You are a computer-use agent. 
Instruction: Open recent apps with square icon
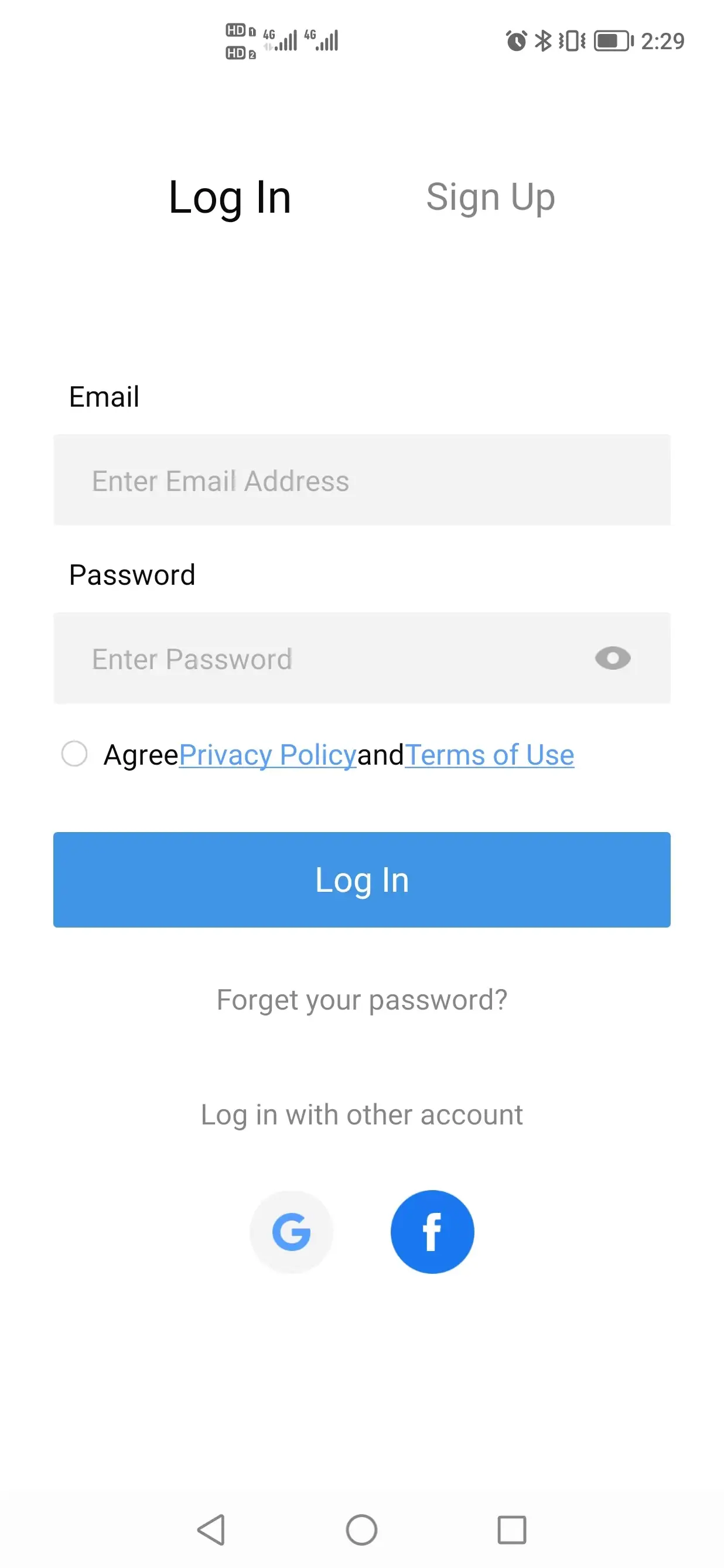512,1530
